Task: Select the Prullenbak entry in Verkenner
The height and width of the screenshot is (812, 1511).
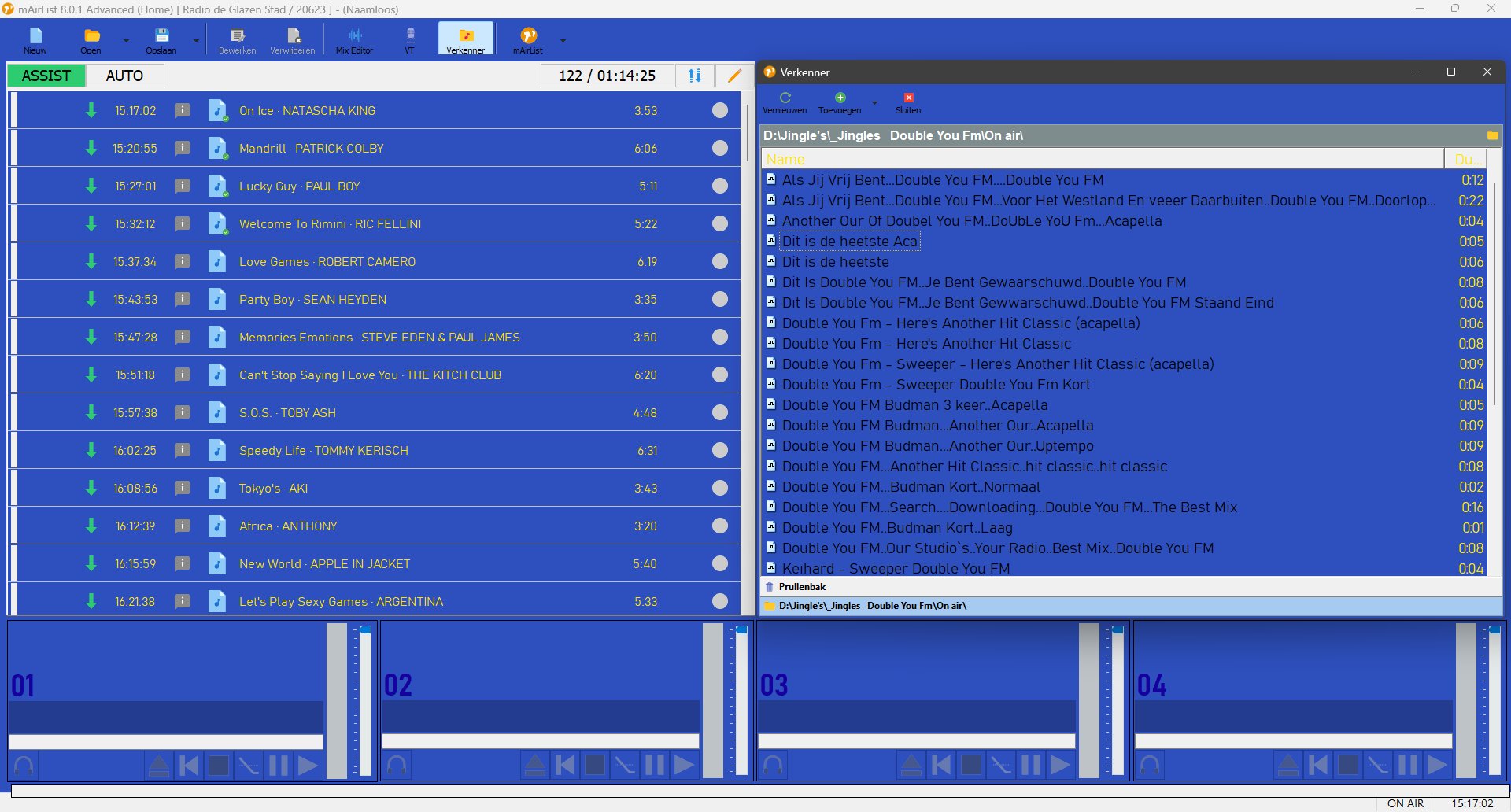Action: (802, 587)
